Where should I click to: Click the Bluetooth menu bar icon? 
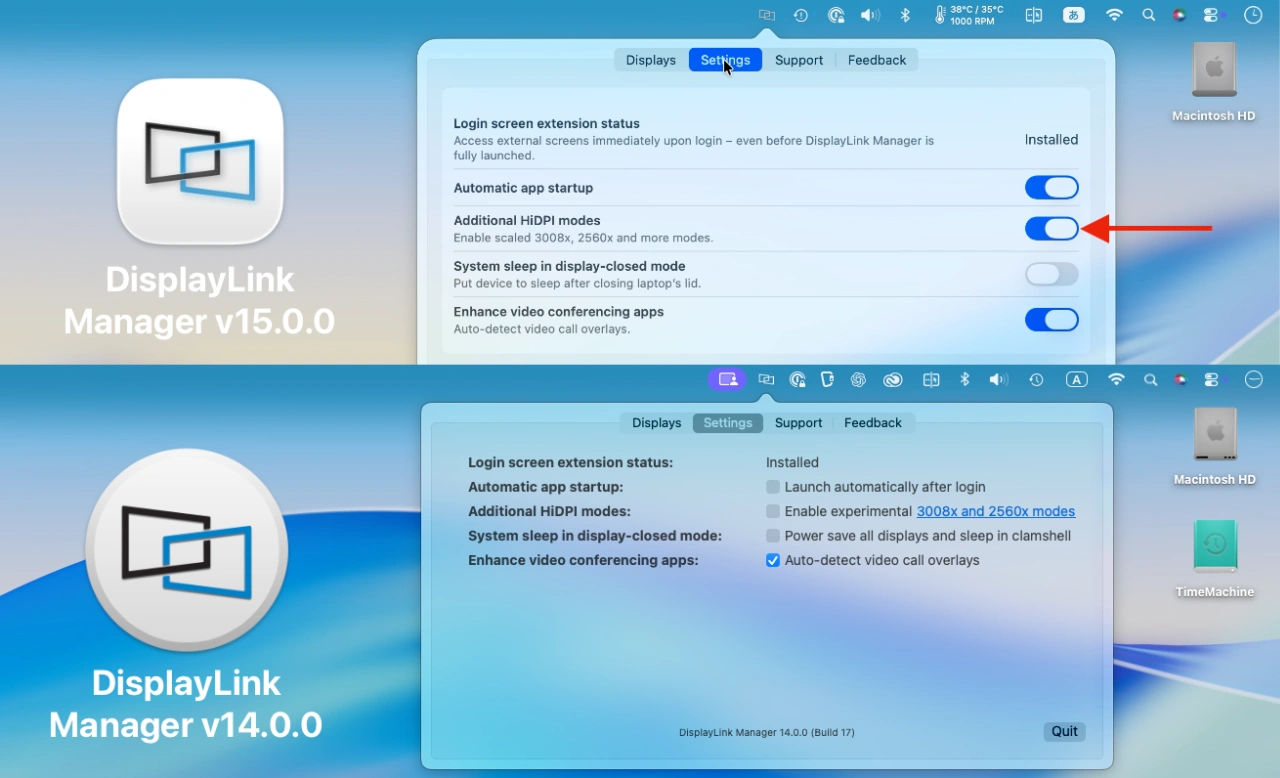pos(904,14)
